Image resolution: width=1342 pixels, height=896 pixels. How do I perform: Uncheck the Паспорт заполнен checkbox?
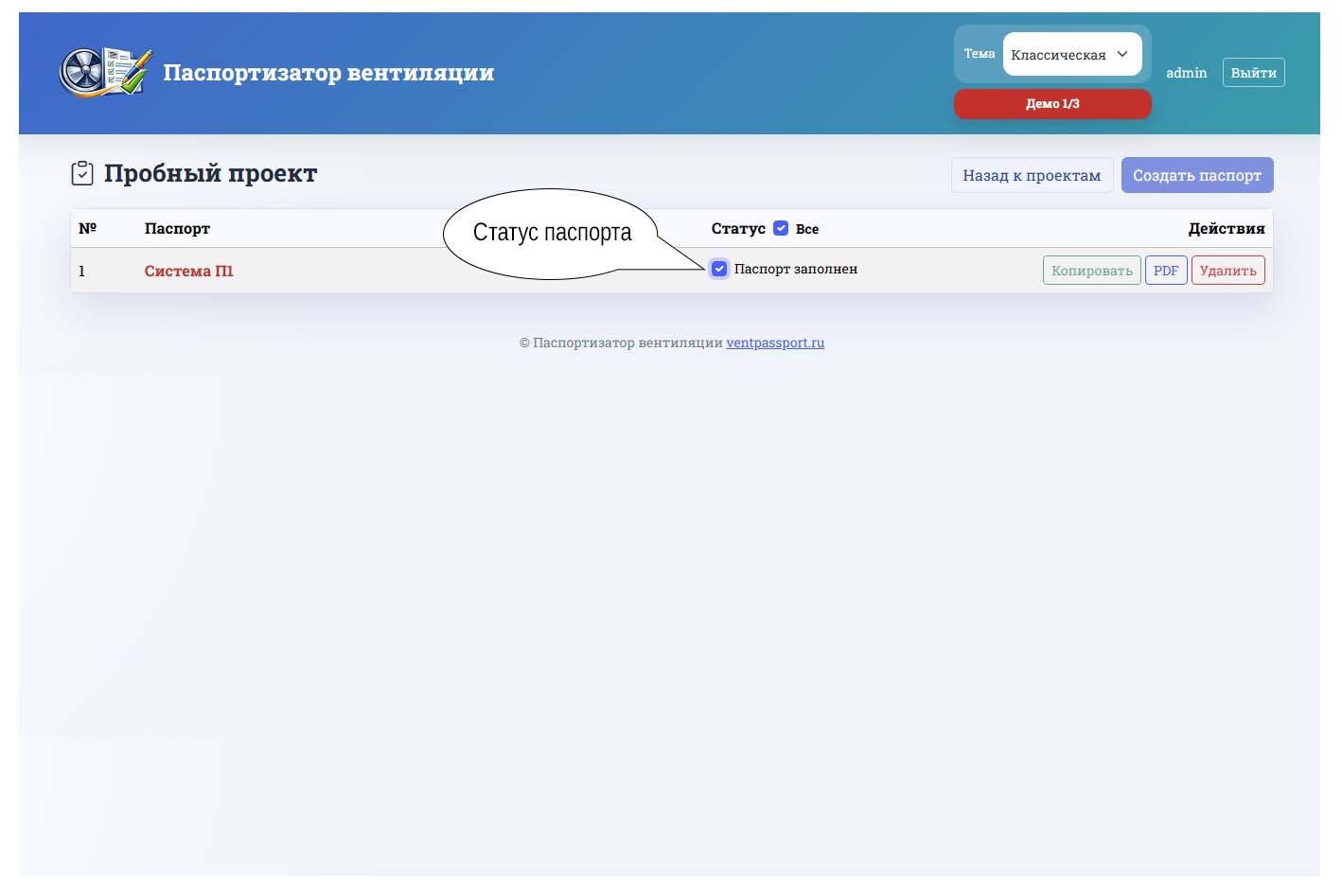click(719, 269)
